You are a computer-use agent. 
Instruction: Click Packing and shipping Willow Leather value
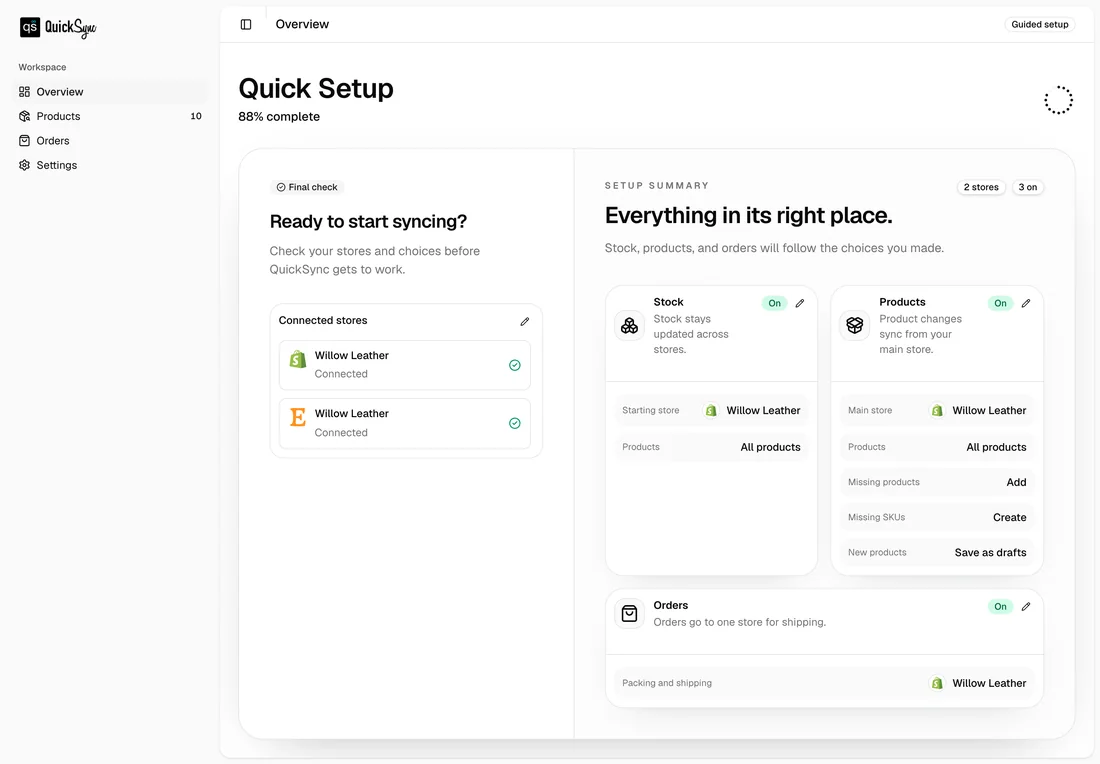[989, 683]
